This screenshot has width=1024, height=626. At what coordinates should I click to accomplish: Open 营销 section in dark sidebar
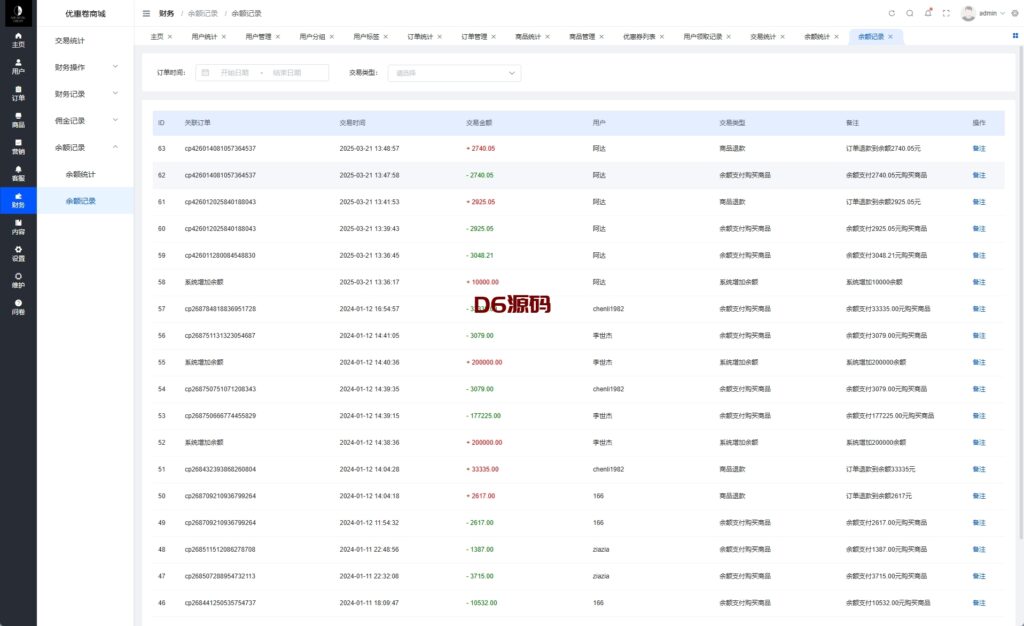pyautogui.click(x=18, y=147)
